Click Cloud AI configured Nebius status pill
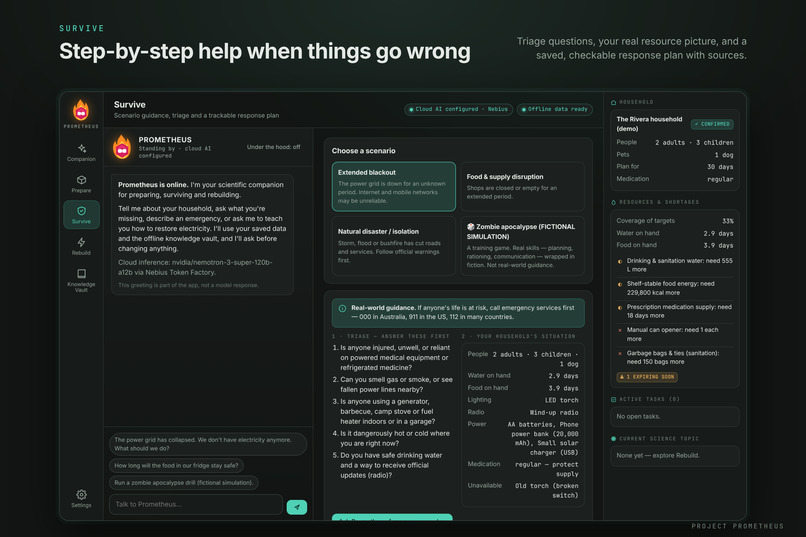The width and height of the screenshot is (806, 537). pos(458,109)
